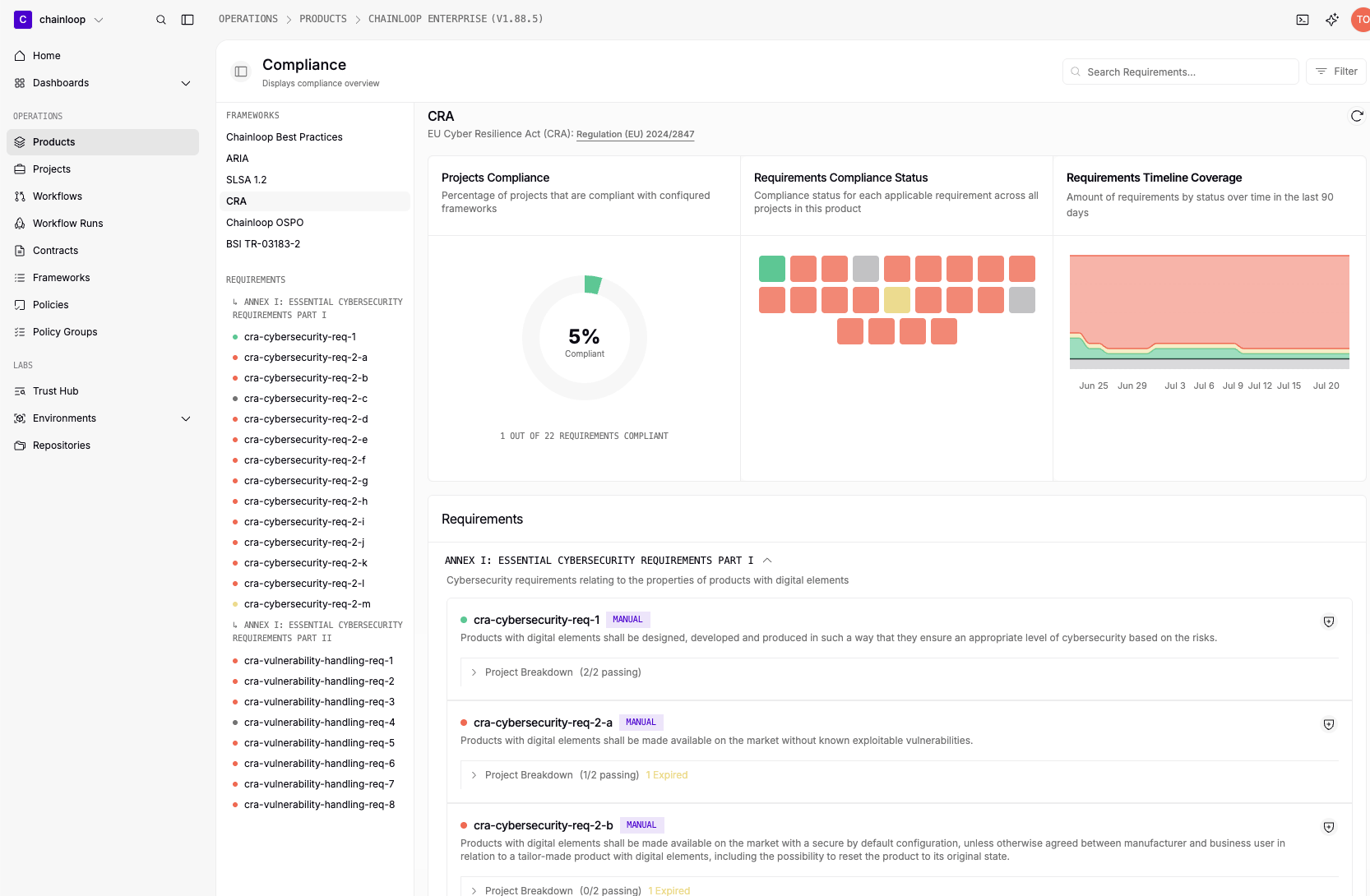Click the Workflows branch icon
This screenshot has width=1370, height=896.
click(x=20, y=196)
